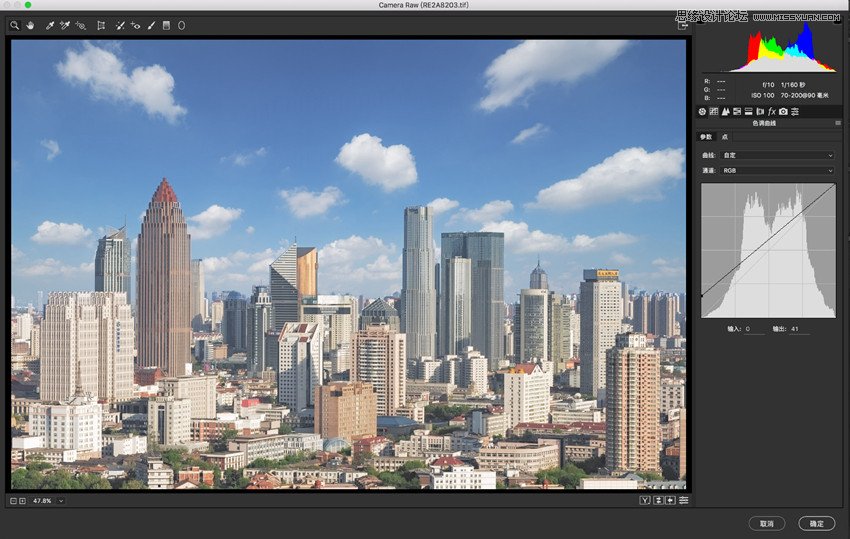The image size is (850, 539).
Task: Select the Spot Removal tool
Action: [x=120, y=25]
